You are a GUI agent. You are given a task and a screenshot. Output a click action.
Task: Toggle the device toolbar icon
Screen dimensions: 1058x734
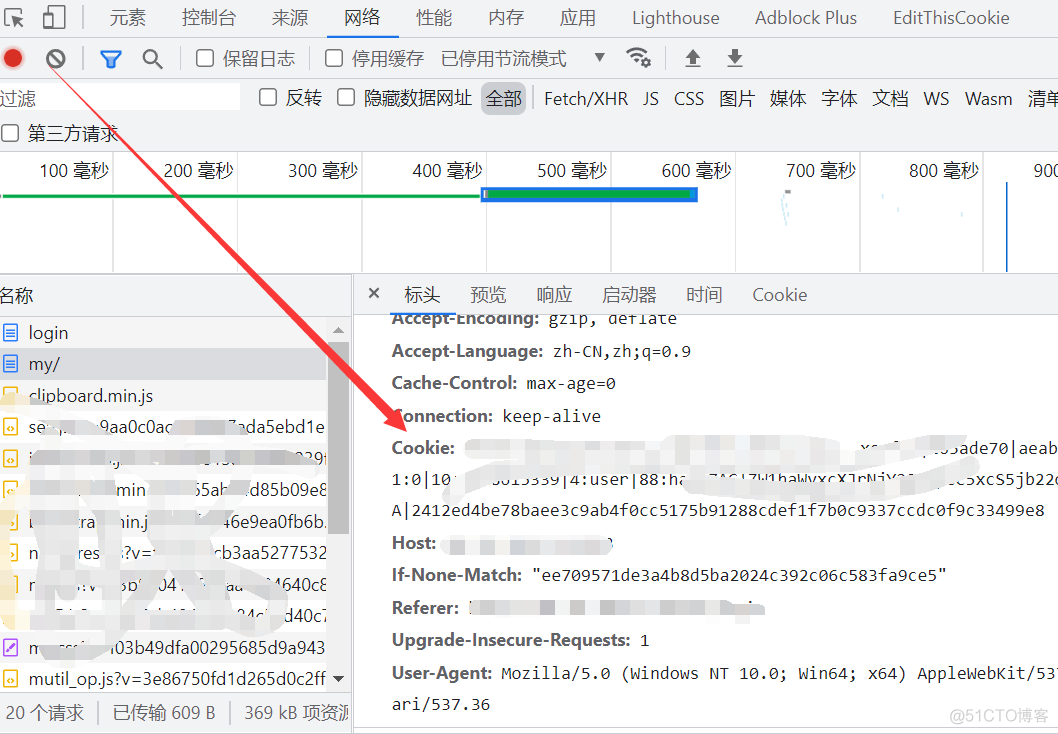[x=54, y=18]
